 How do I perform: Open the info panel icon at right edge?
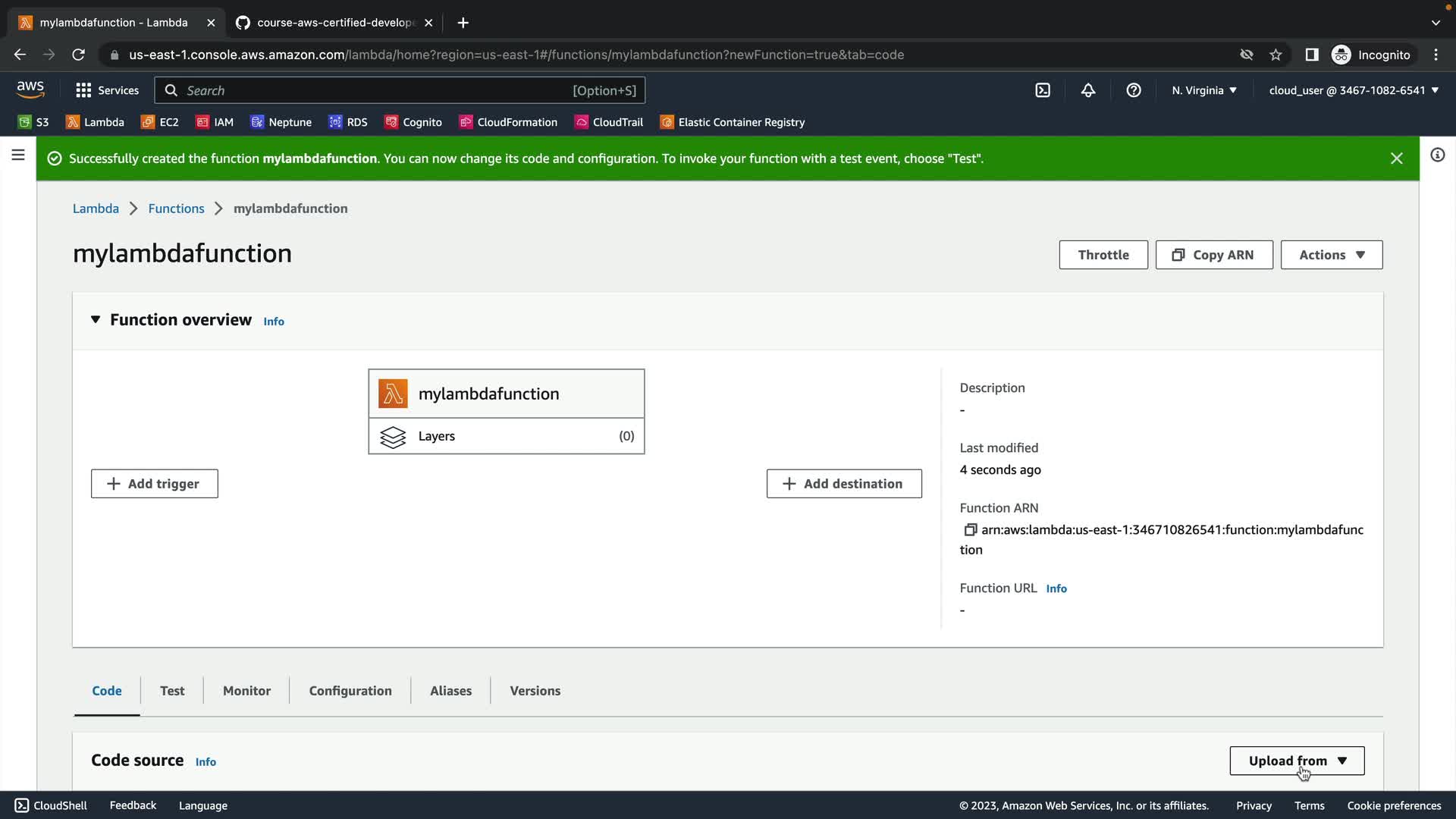1437,155
